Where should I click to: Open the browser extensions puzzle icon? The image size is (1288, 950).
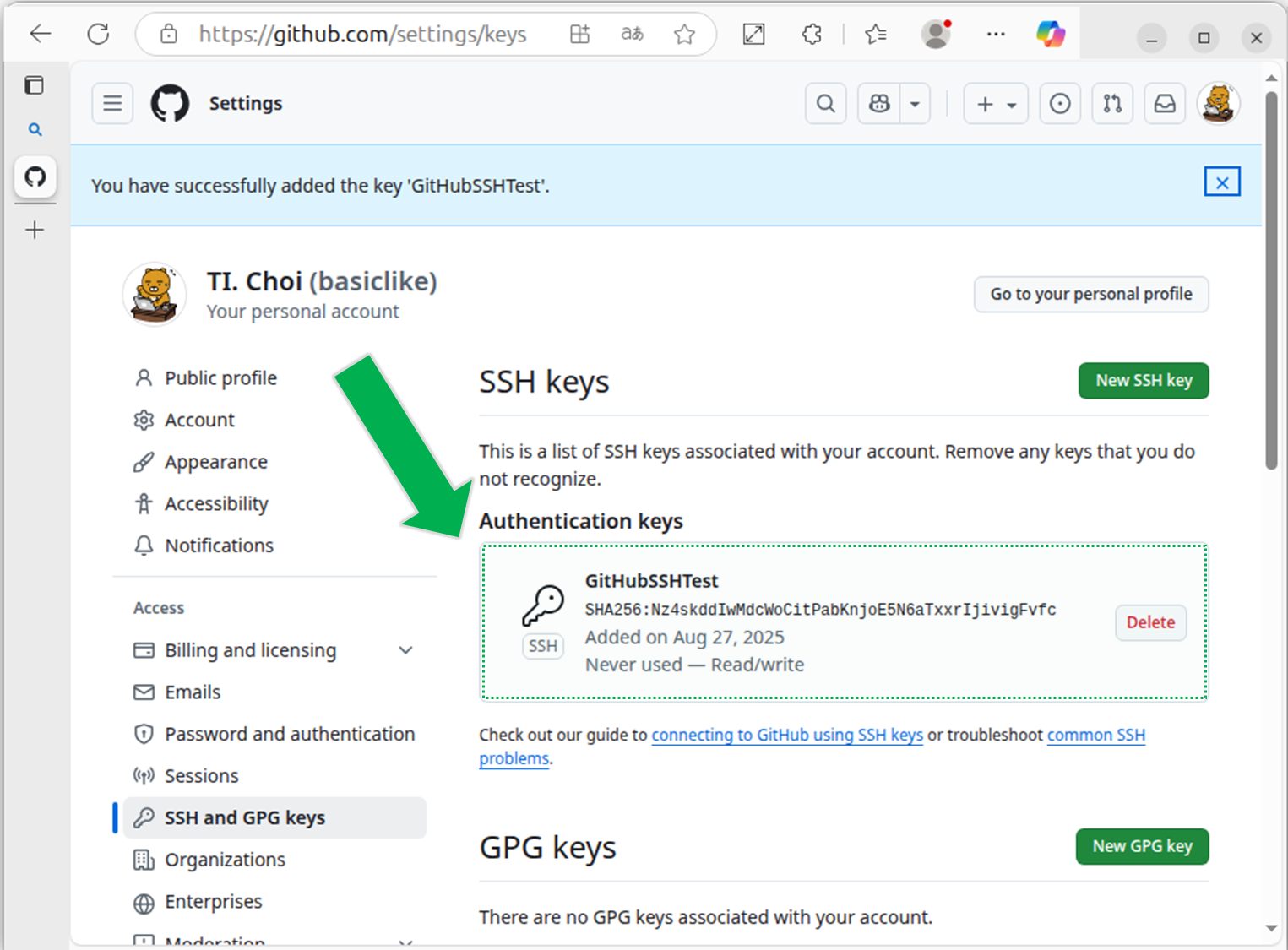812,34
